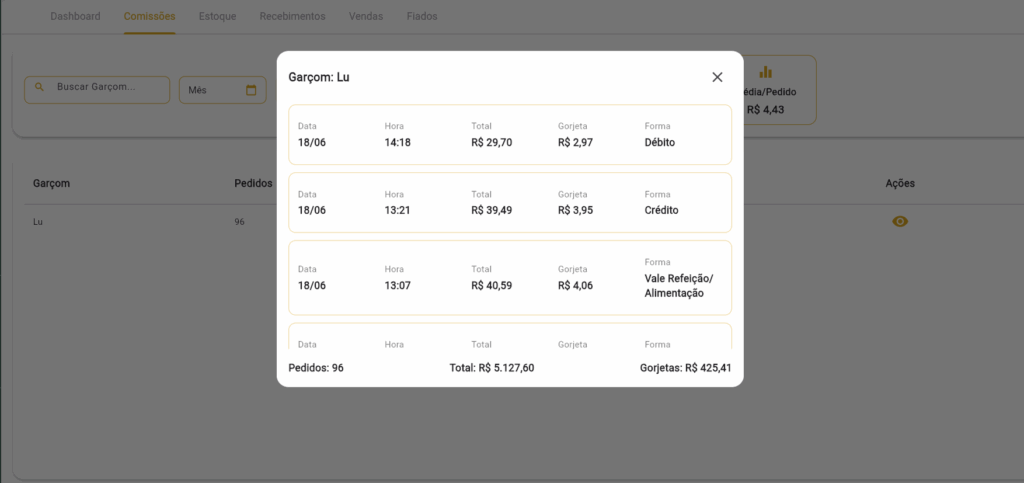Click the 96 pedidos cell in table

pos(240,222)
